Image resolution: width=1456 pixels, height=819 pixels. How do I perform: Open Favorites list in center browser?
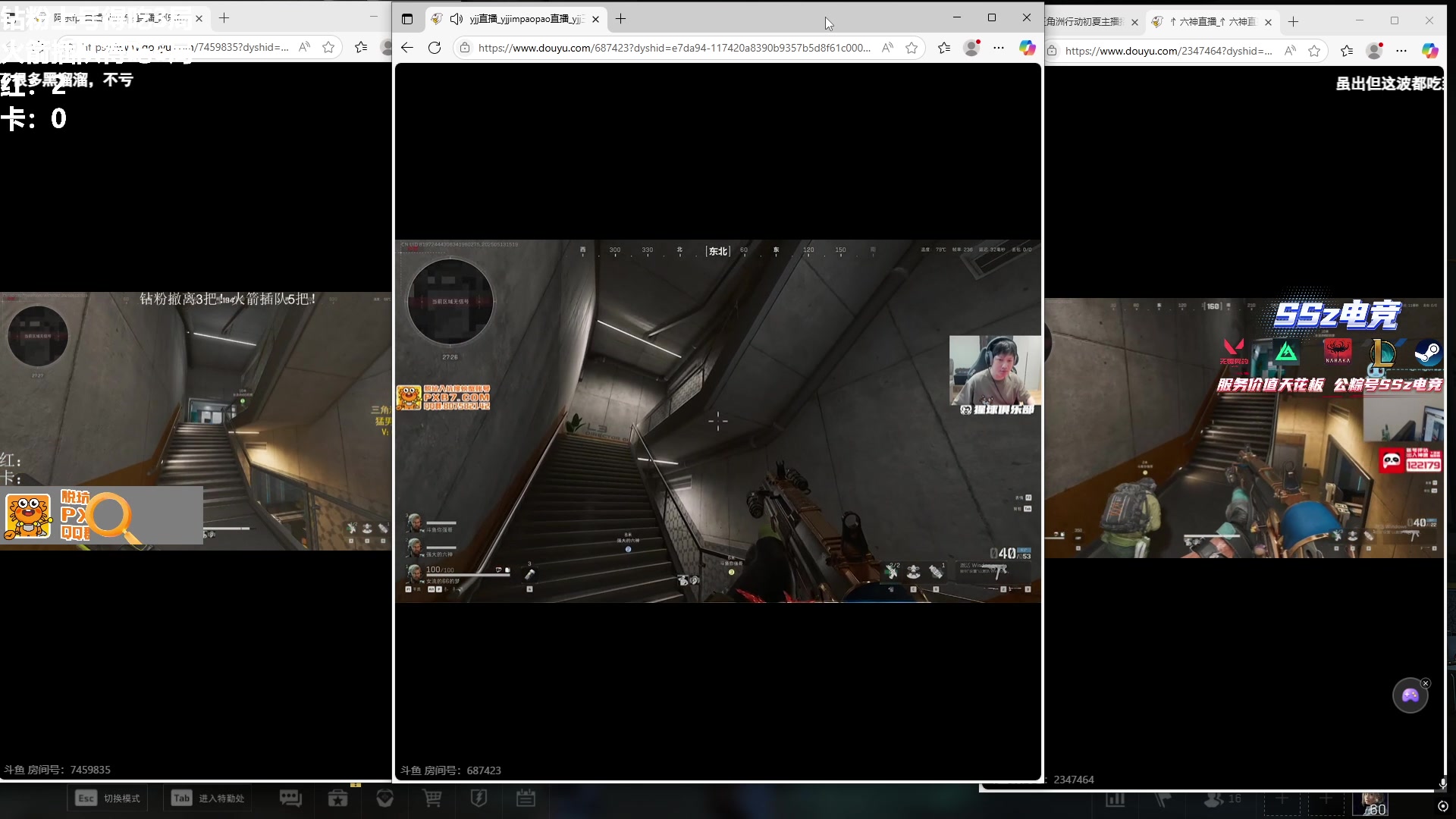pos(944,48)
